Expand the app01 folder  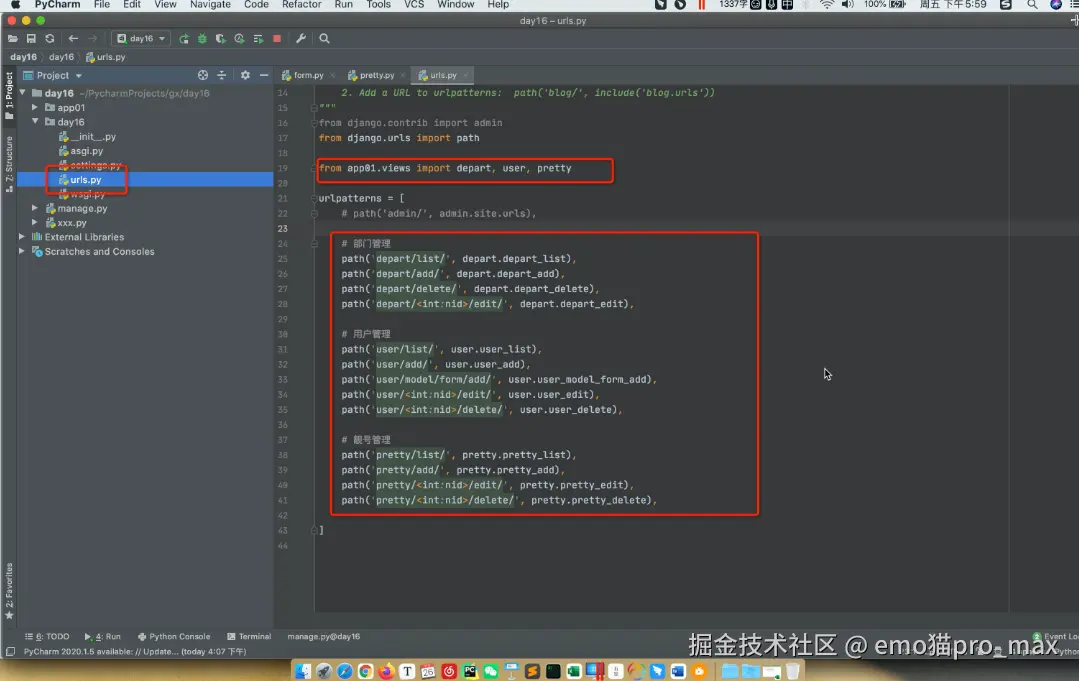pyautogui.click(x=34, y=107)
